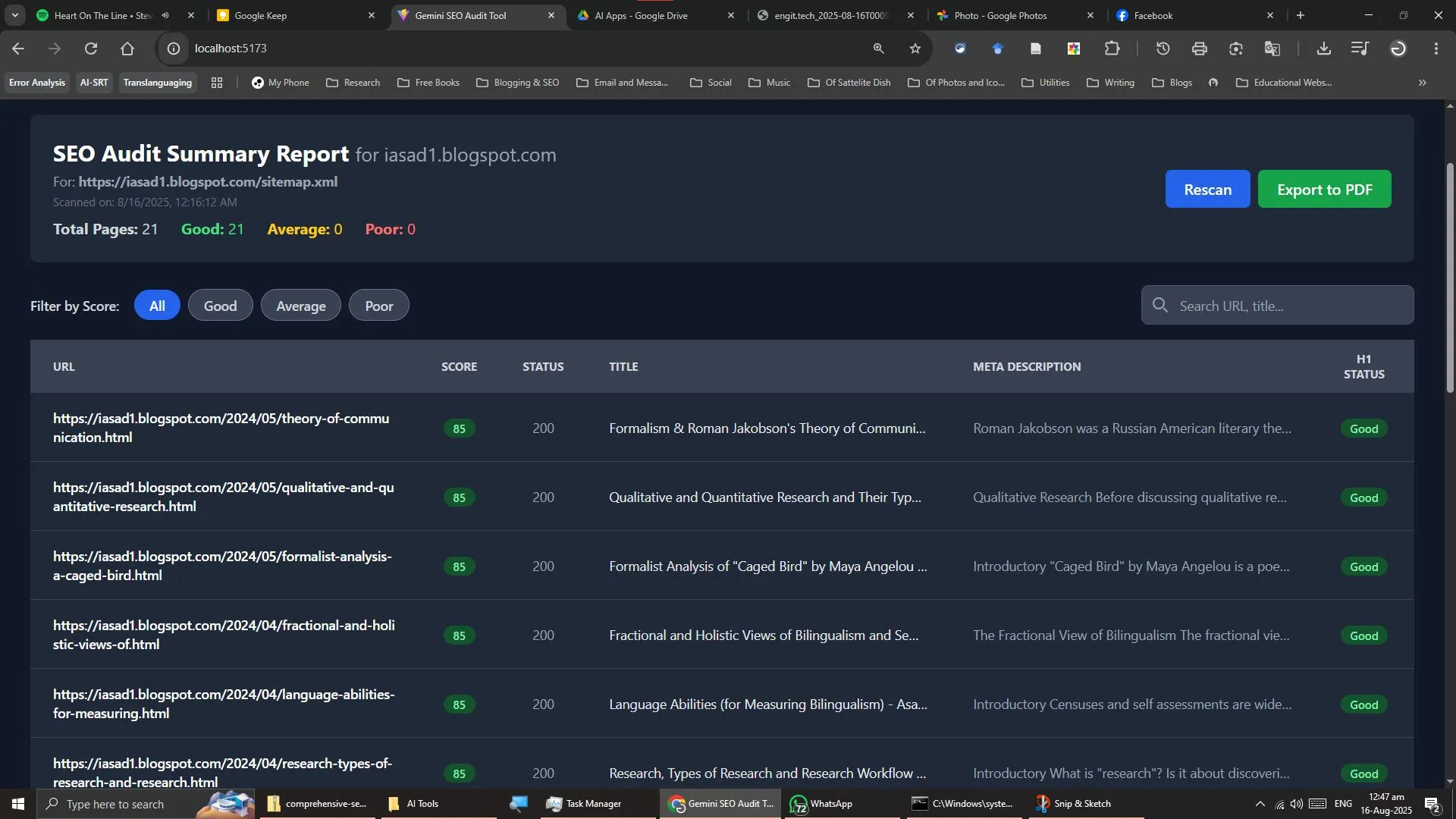Click the magnifier in the search field
This screenshot has height=819, width=1456.
1160,305
